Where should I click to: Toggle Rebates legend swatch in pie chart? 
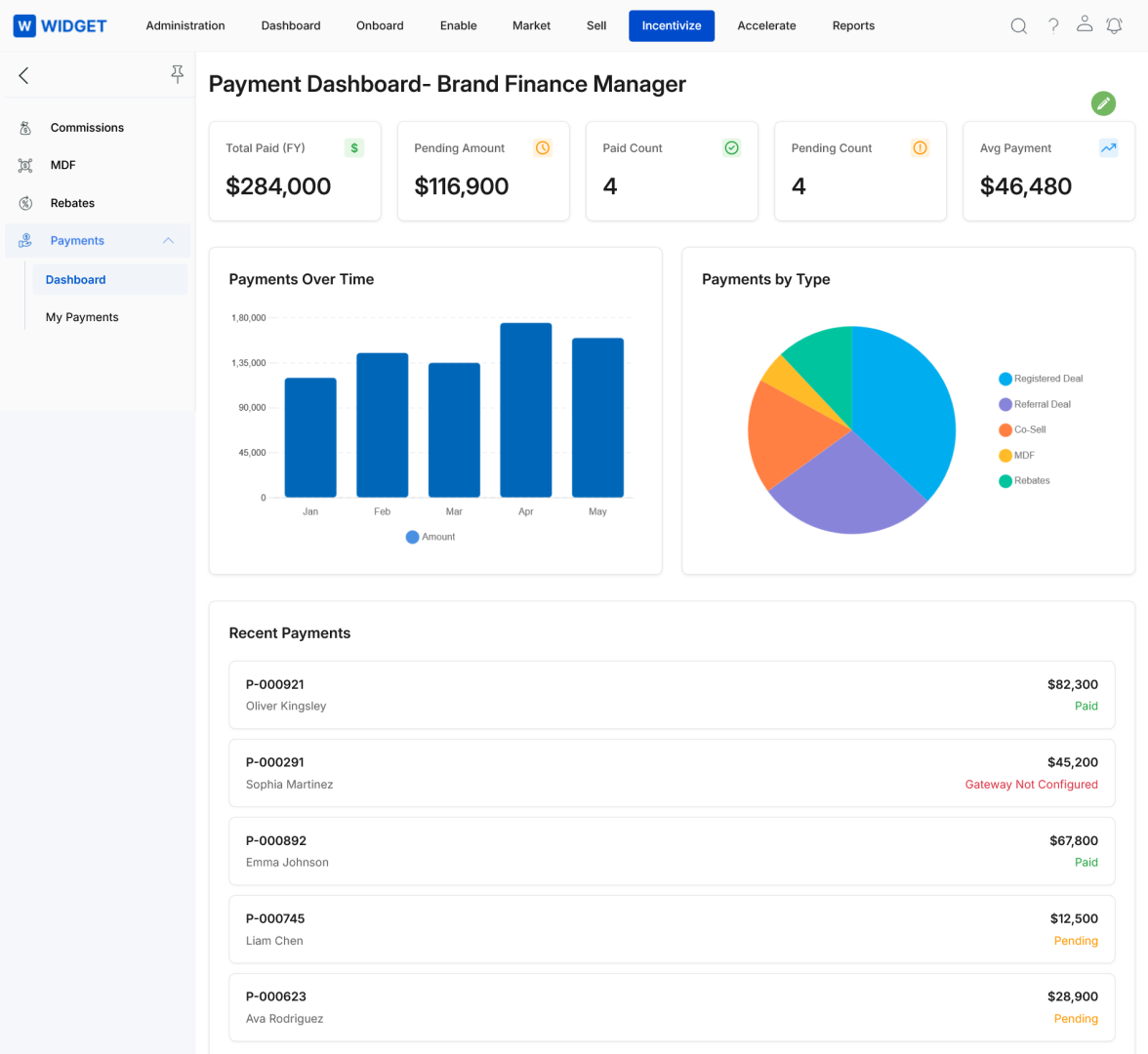1005,481
